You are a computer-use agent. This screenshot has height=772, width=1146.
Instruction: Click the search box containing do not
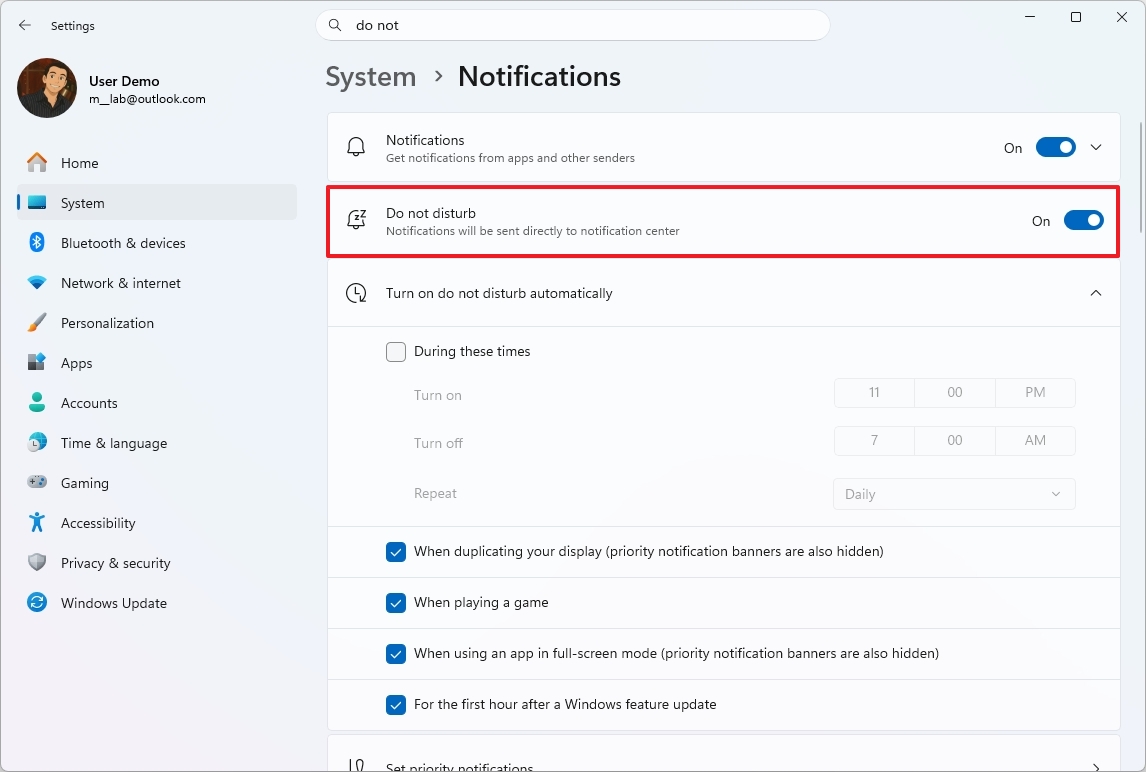point(573,25)
